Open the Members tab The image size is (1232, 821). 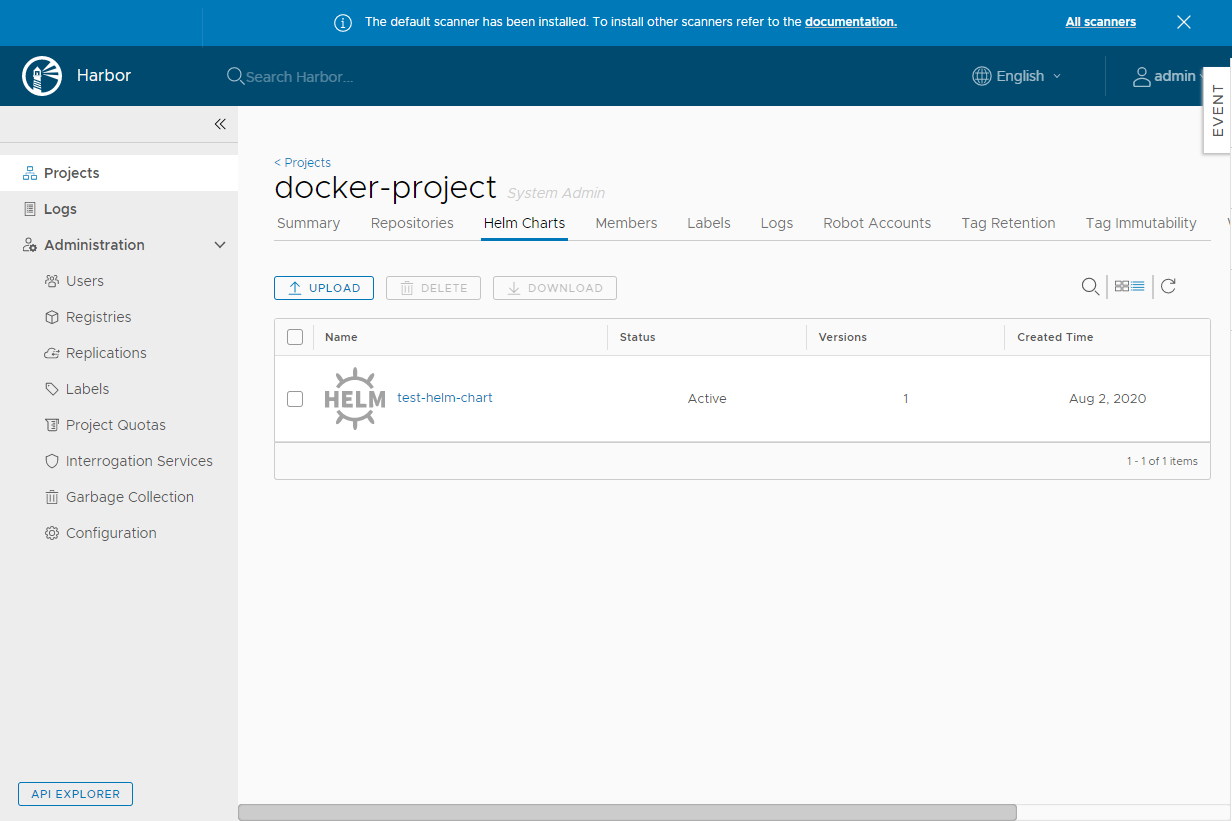pos(626,223)
